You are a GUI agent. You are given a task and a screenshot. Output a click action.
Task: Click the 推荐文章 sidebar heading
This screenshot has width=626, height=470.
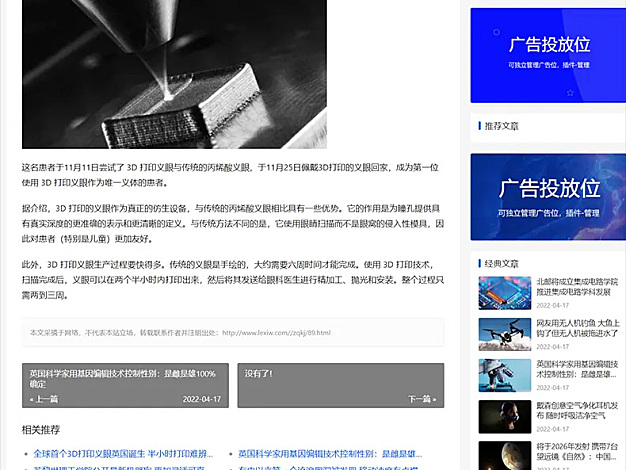(x=502, y=126)
